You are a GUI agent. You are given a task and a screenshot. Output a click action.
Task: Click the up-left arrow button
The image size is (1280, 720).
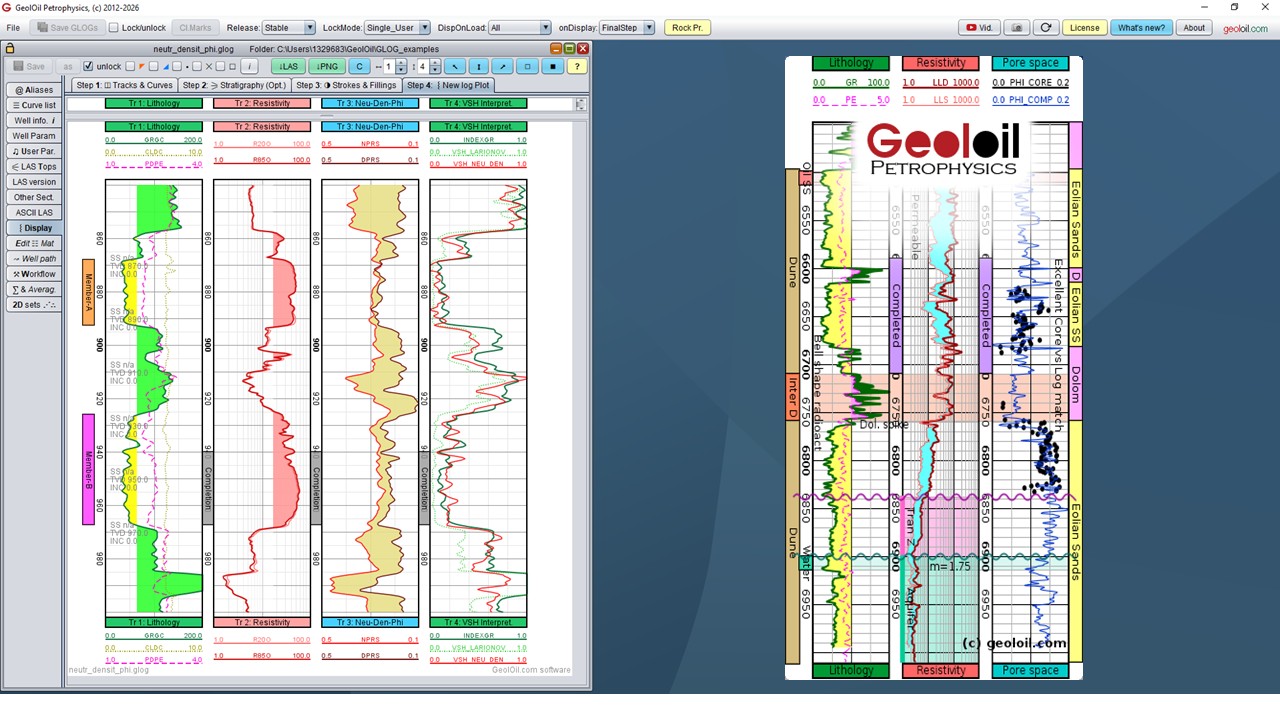pos(454,67)
